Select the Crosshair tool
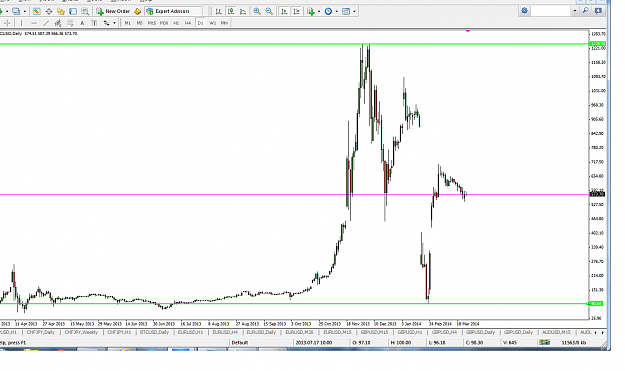The height and width of the screenshot is (371, 625). click(7, 23)
